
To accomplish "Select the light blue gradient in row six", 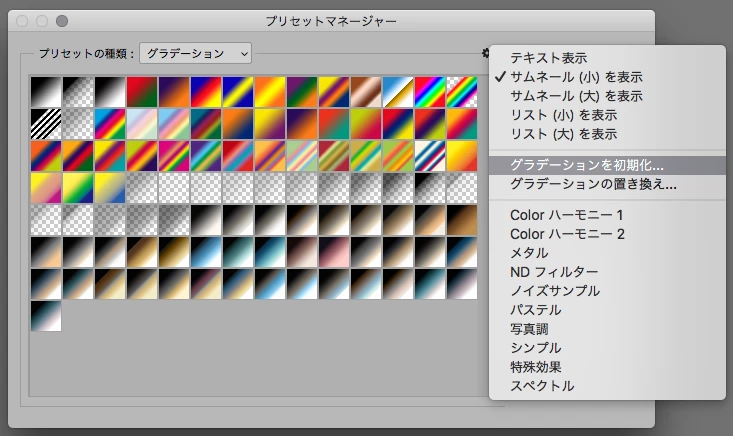I will click(x=206, y=252).
